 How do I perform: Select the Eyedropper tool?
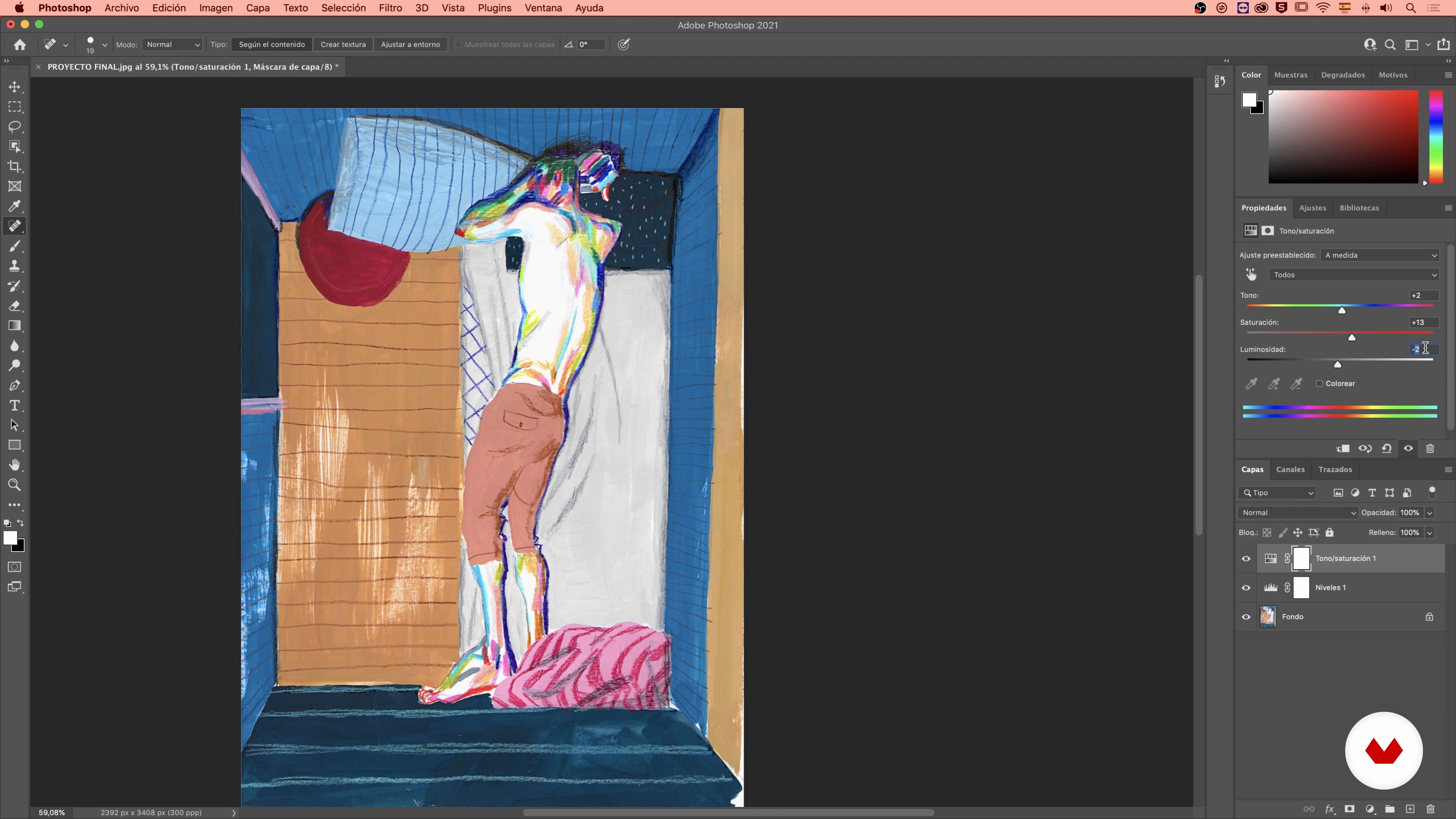(15, 206)
